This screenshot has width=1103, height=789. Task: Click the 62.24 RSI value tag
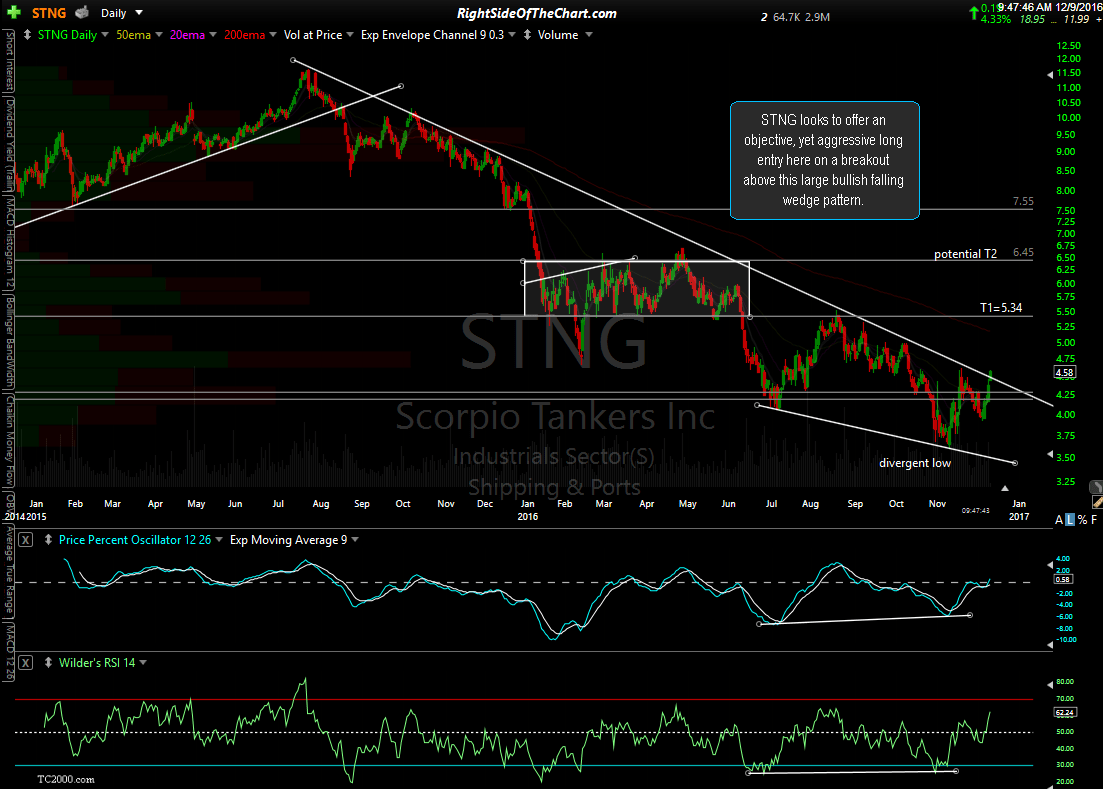click(1065, 712)
